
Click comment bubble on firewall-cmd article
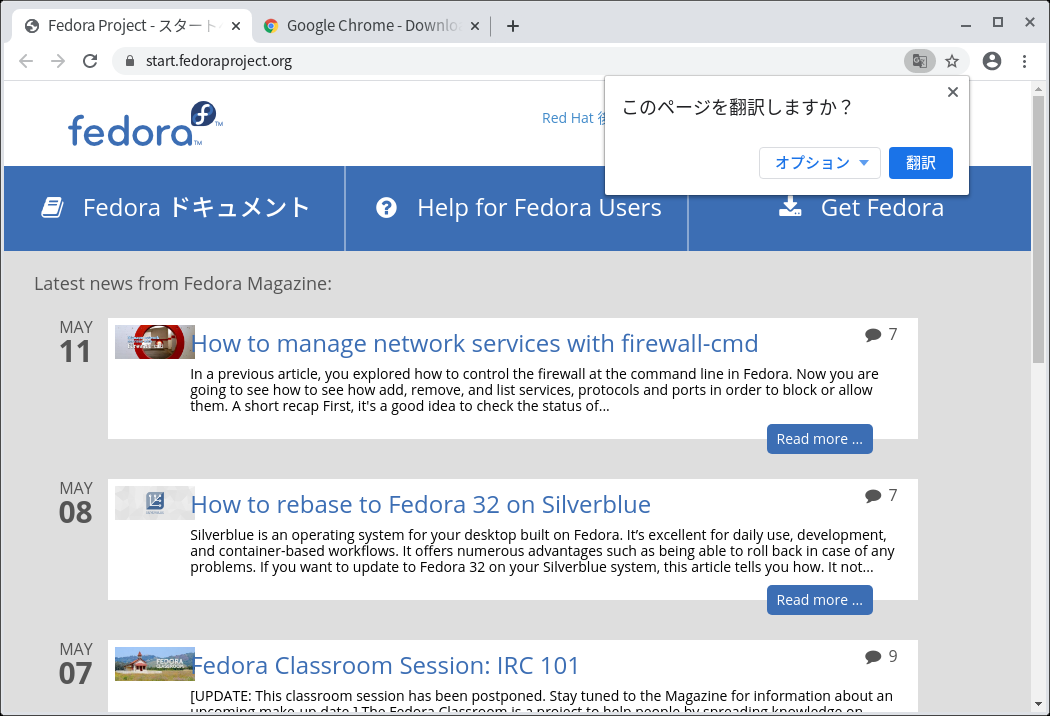pyautogui.click(x=873, y=334)
